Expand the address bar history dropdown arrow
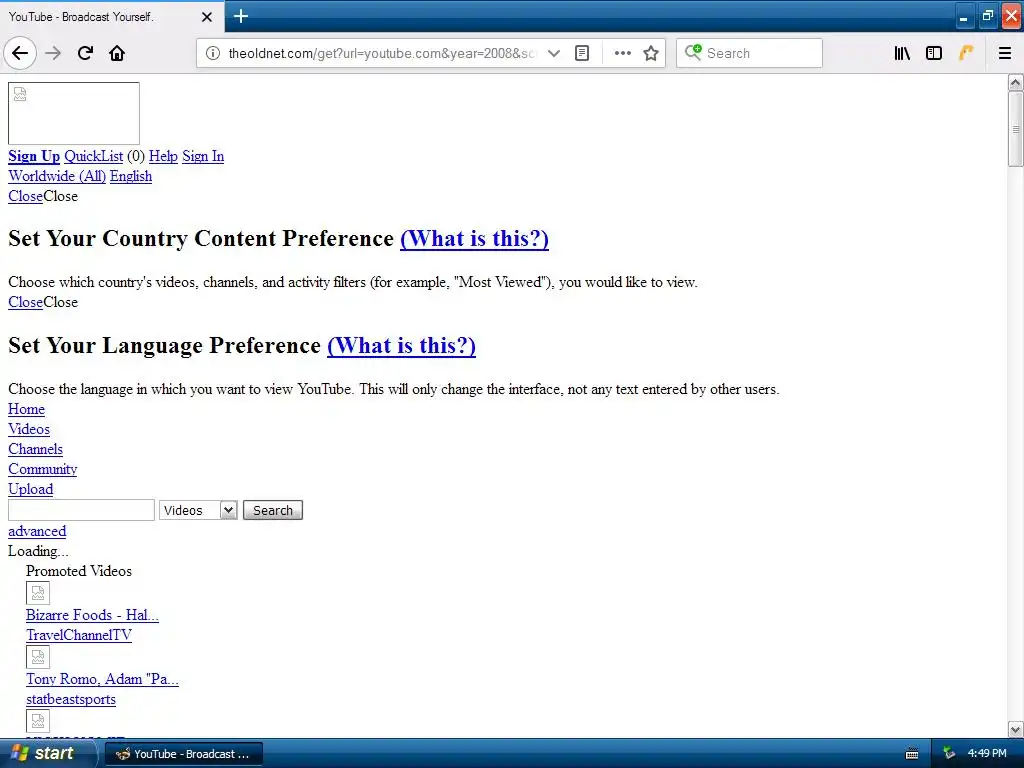The width and height of the screenshot is (1024, 768). [x=554, y=53]
